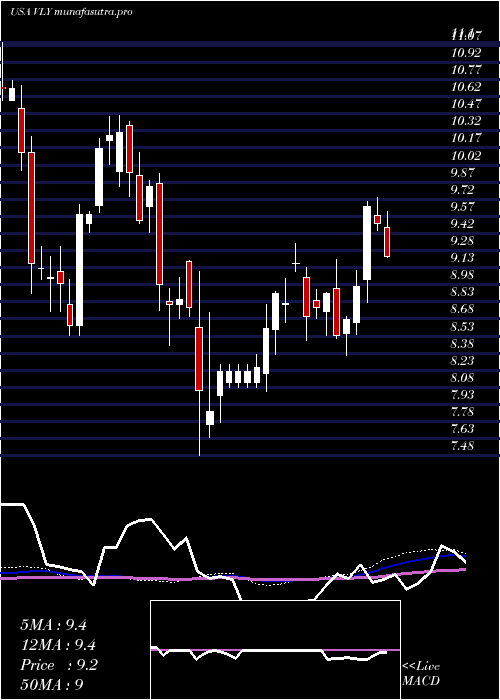Select the lowest white candle near 7.63
The image size is (500, 700).
[210, 418]
